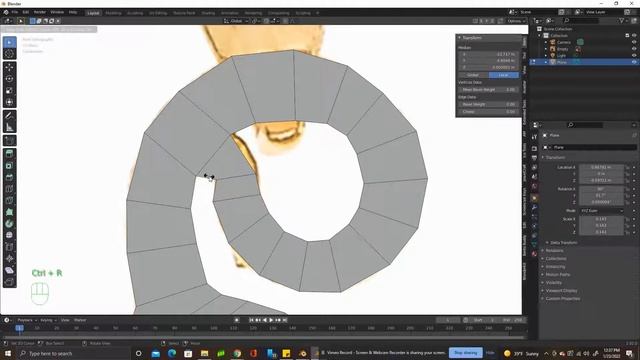The width and height of the screenshot is (640, 360).
Task: Switch Median coordinates to Local
Action: coord(504,75)
